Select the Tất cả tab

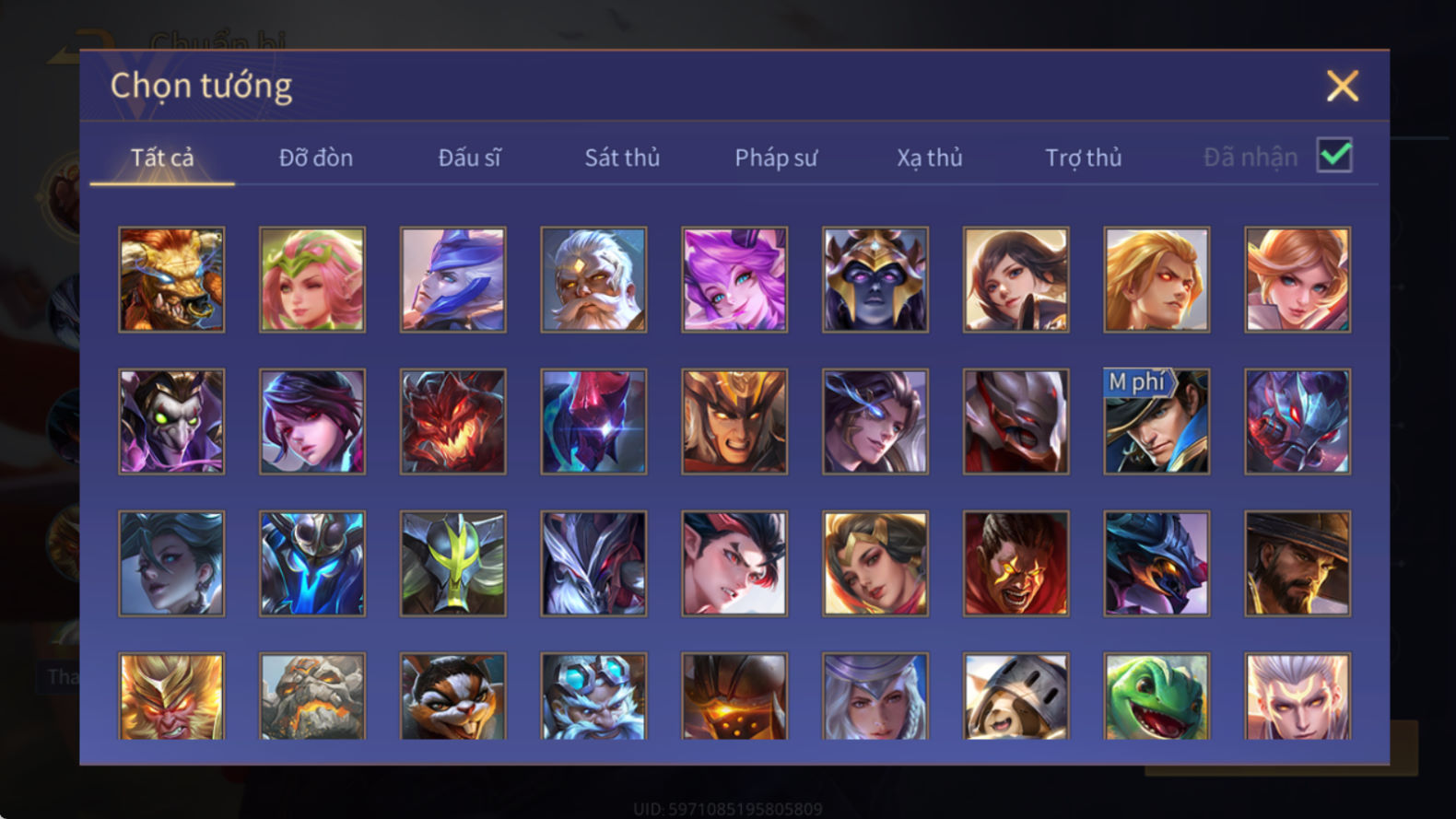pos(162,158)
